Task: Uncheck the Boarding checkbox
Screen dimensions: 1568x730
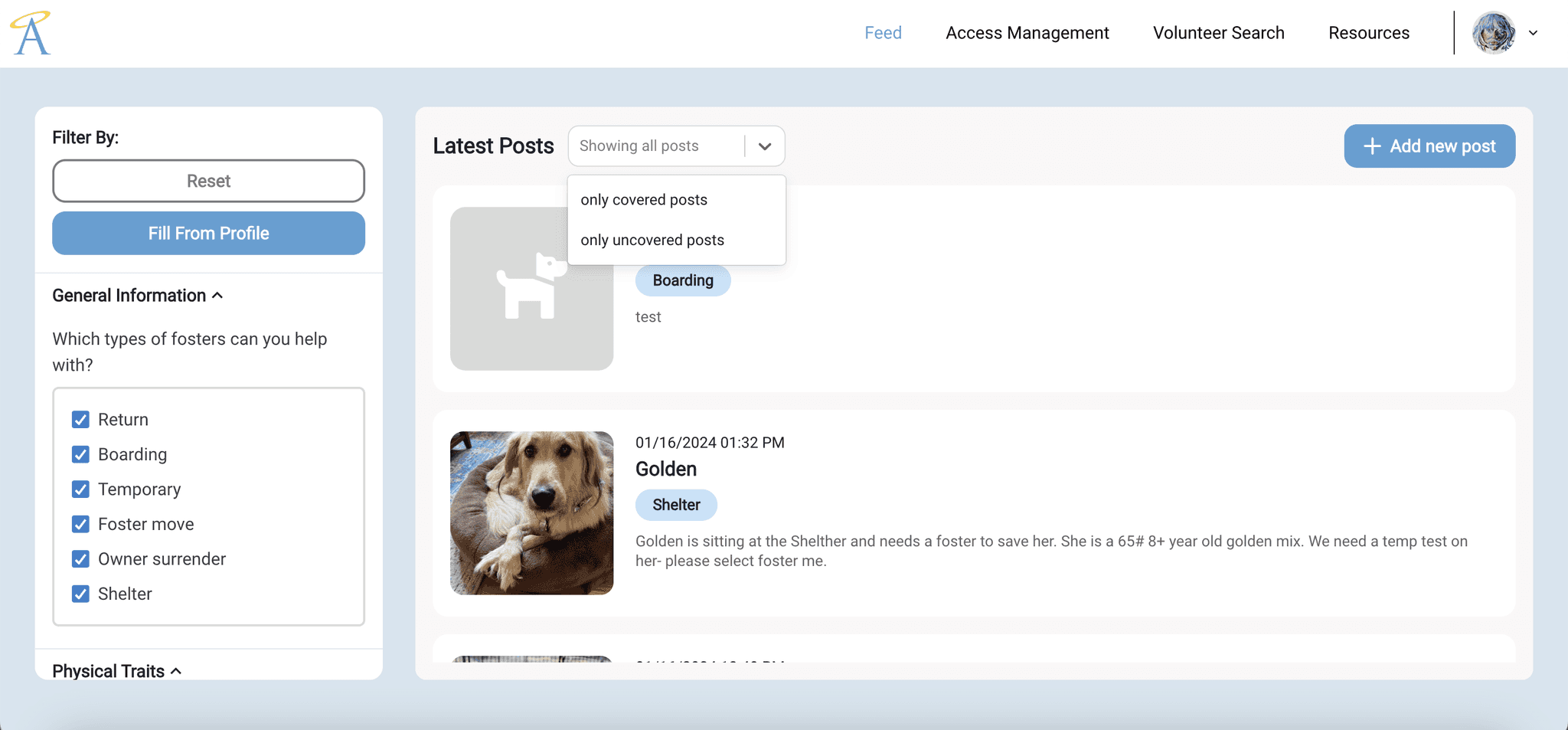Action: (x=80, y=454)
